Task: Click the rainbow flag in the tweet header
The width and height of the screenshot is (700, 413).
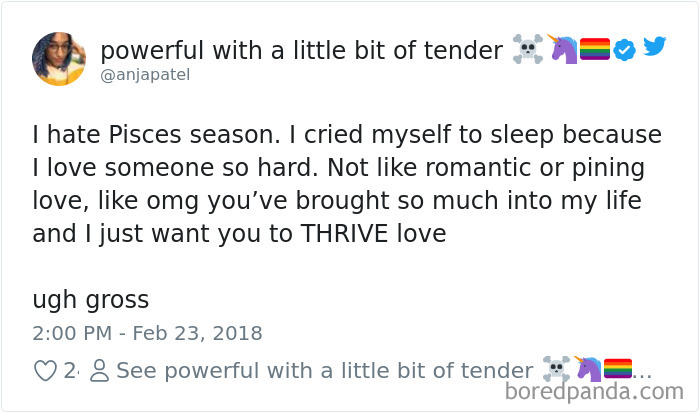Action: click(x=594, y=48)
